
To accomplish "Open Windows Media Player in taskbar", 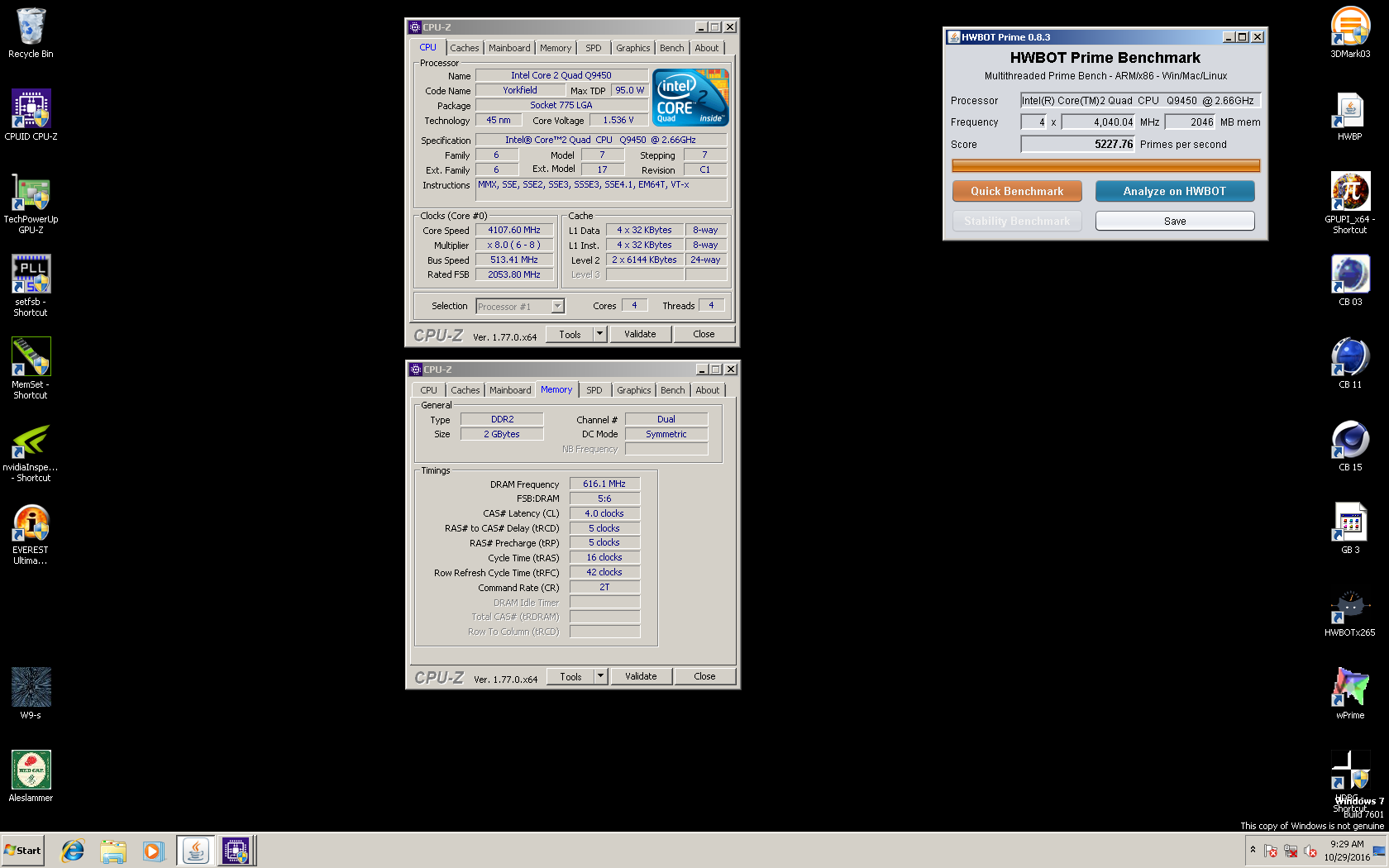I will 153,851.
